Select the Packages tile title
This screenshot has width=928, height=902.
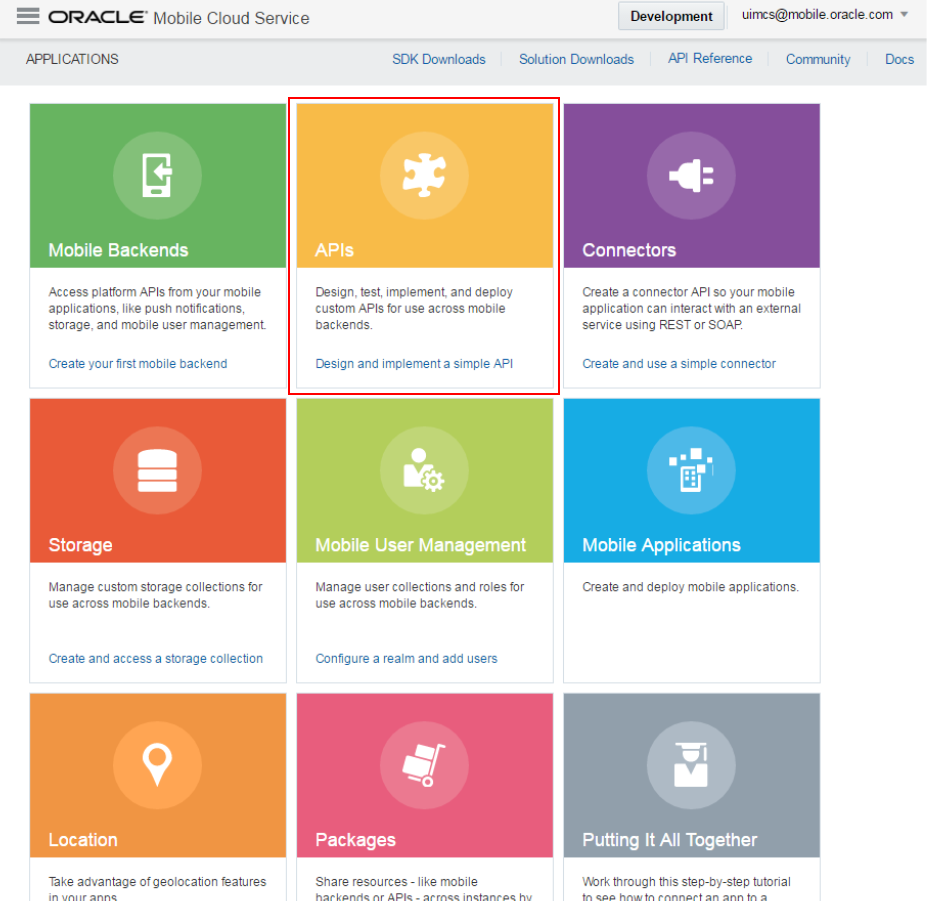[x=356, y=840]
